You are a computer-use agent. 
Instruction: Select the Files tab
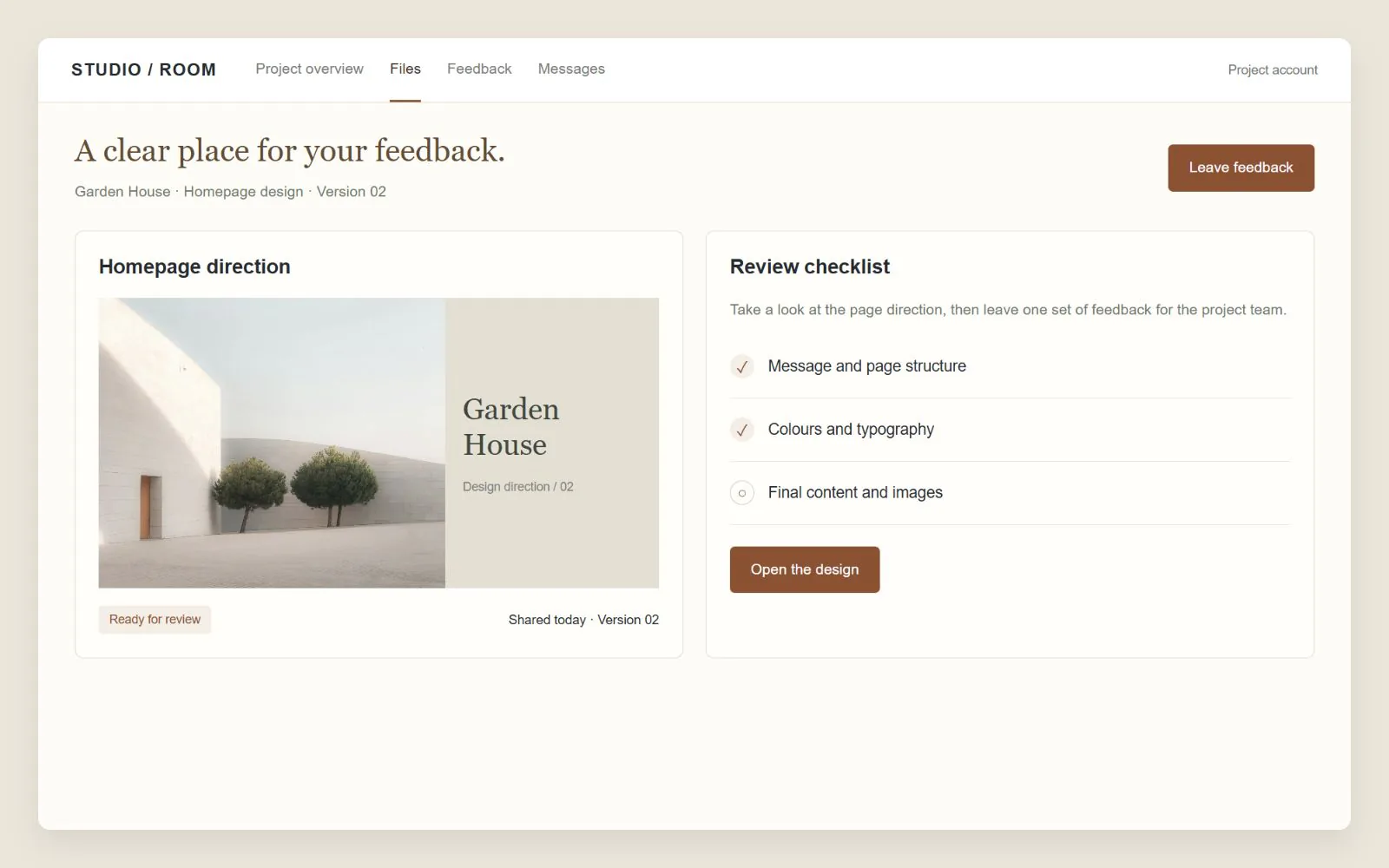[x=405, y=69]
